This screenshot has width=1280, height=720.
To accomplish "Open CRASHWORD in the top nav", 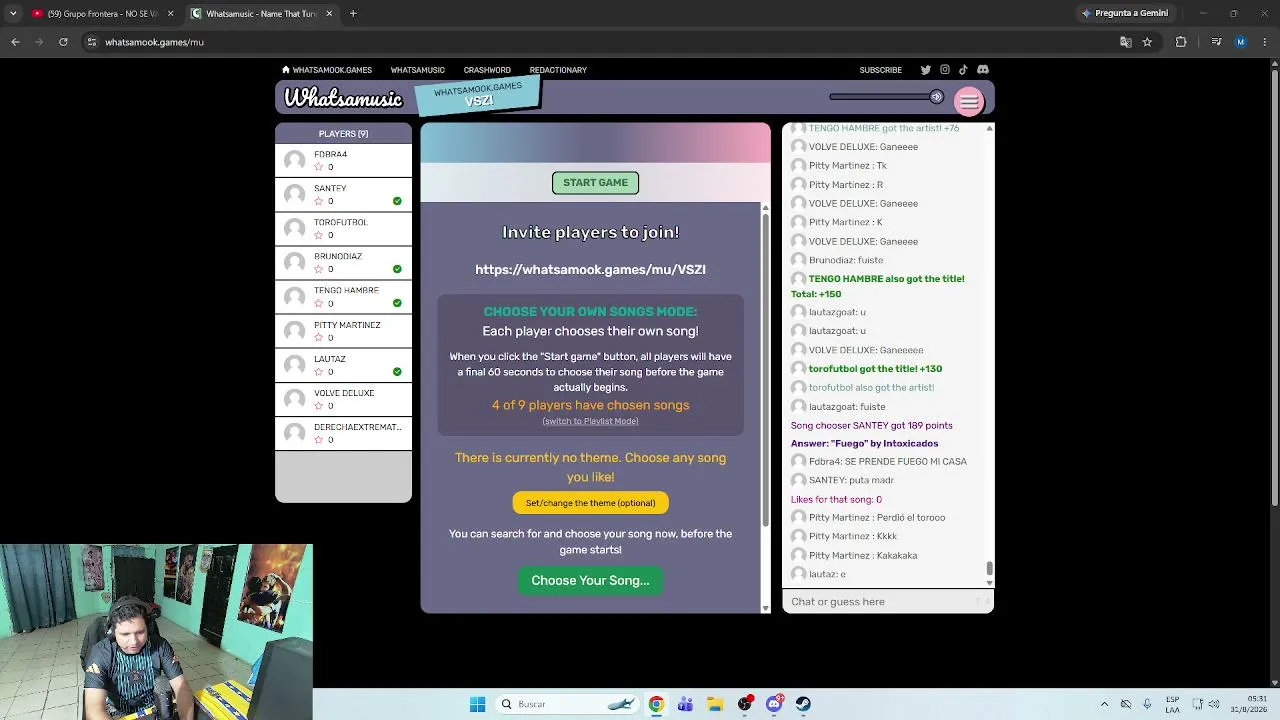I will [487, 70].
